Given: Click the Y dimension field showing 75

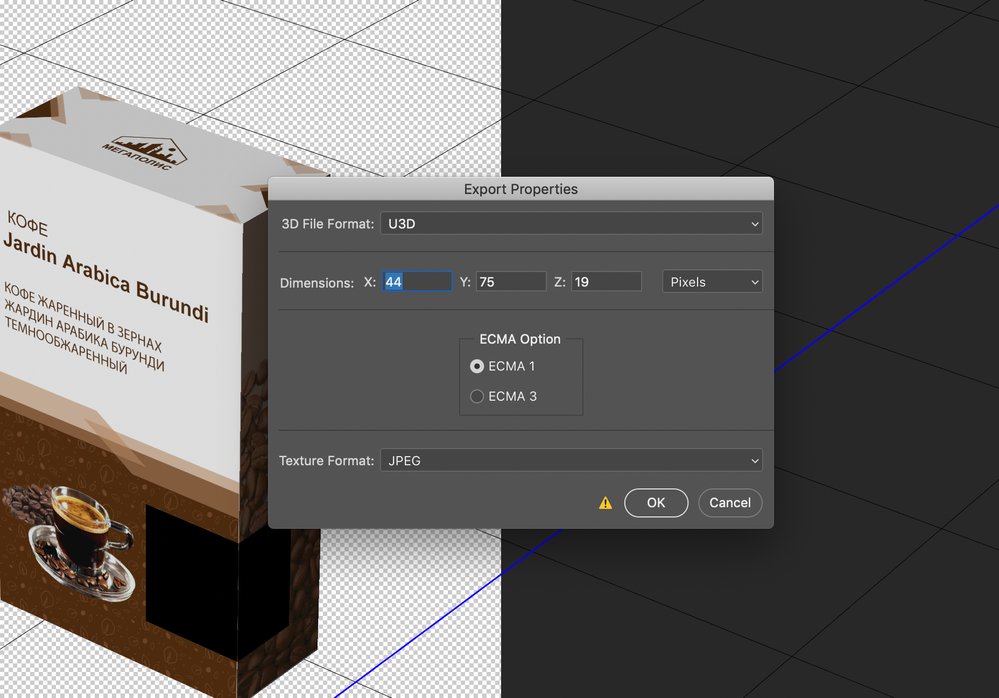Looking at the screenshot, I should (511, 281).
